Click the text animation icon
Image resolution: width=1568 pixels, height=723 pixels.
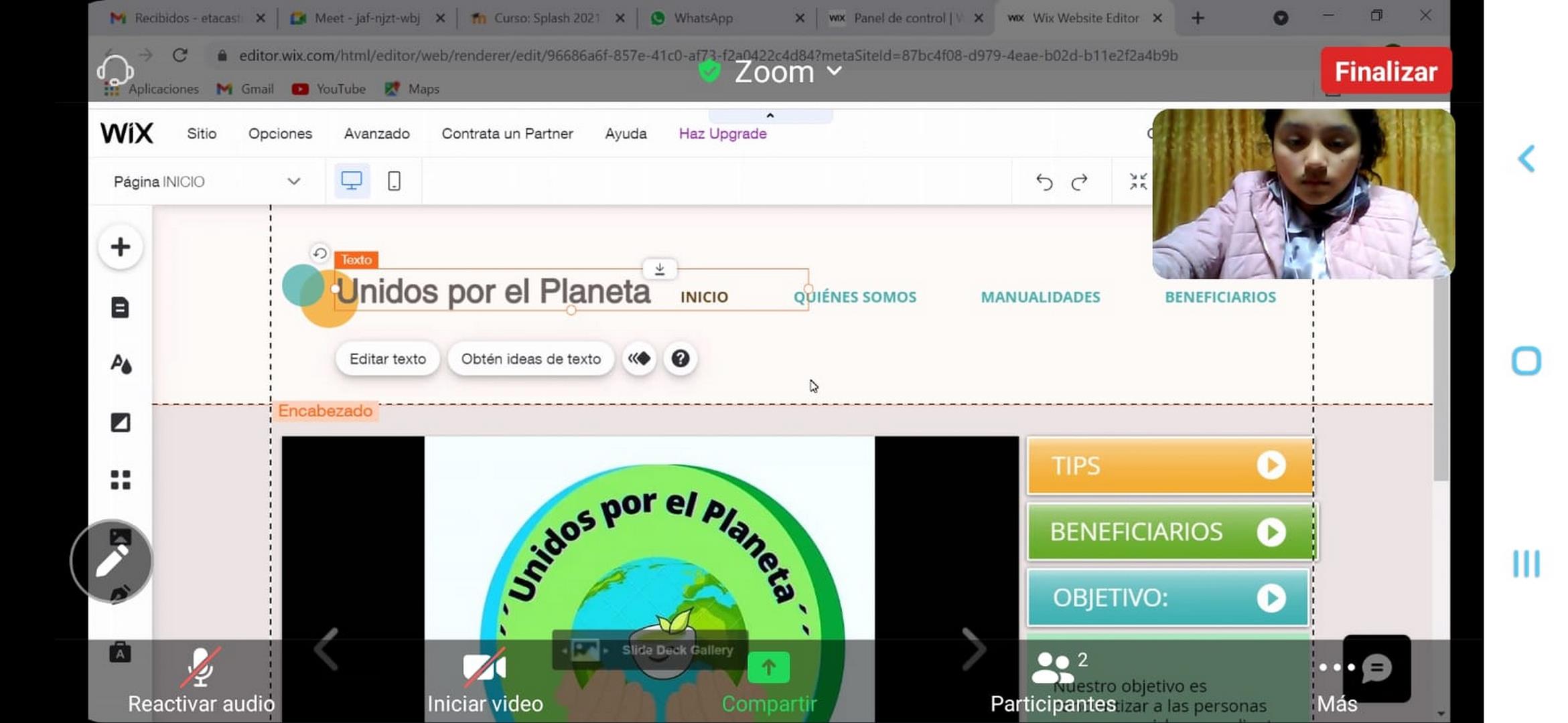[639, 359]
